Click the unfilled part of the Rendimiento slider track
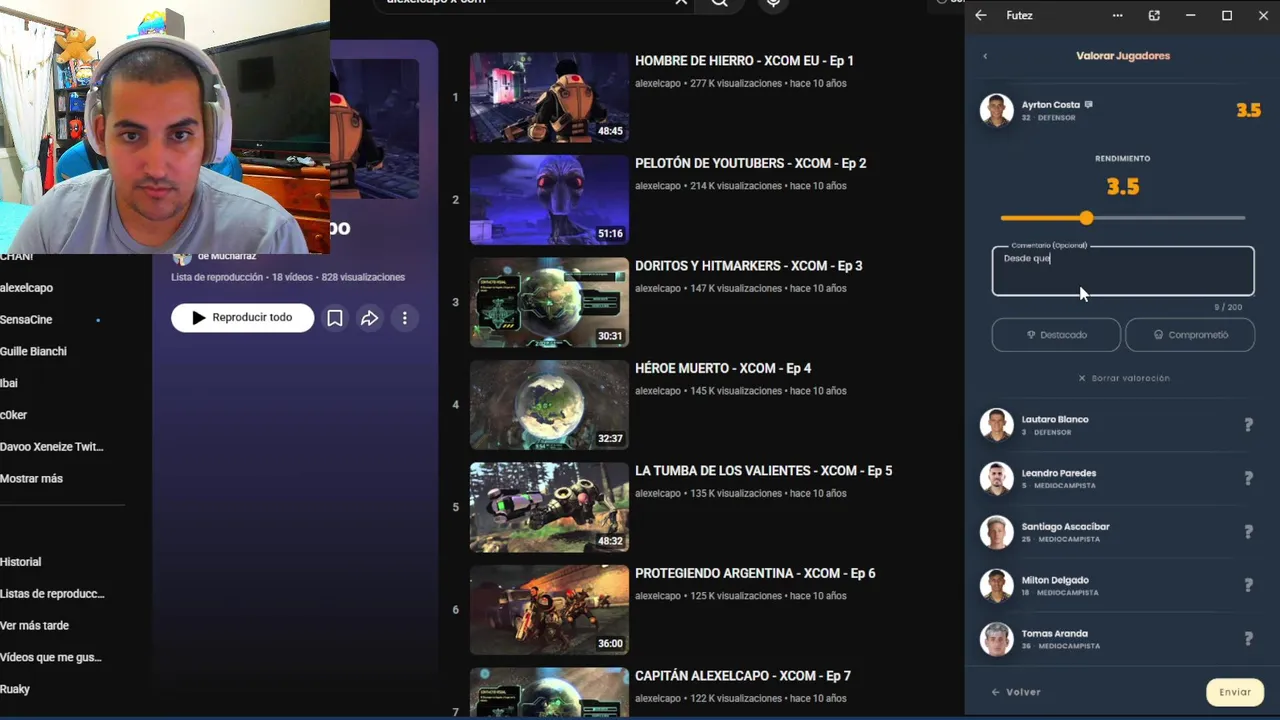 coord(1169,218)
